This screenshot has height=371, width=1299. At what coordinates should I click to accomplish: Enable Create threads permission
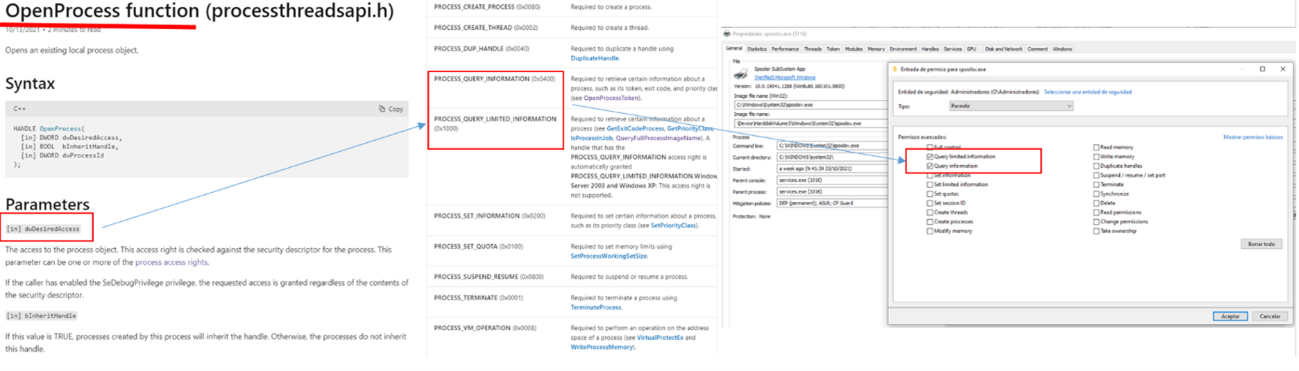pyautogui.click(x=930, y=213)
